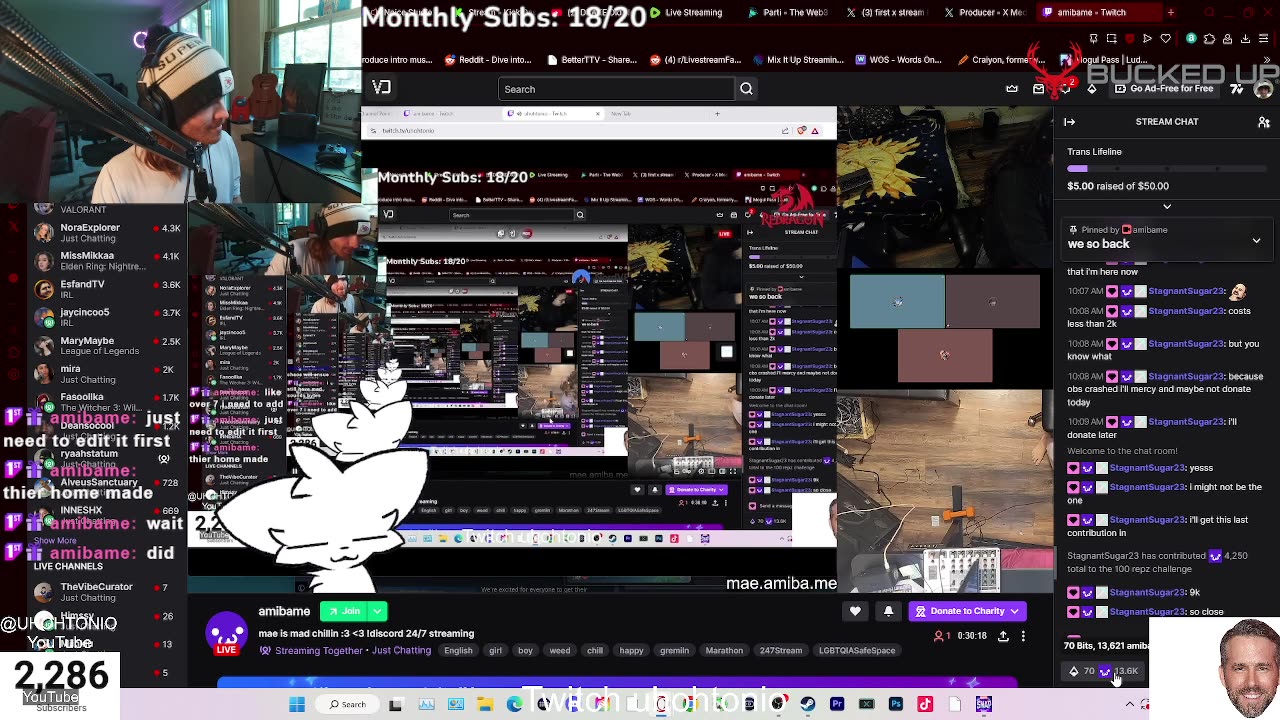Open NoraExplorer channel in sidebar
The width and height of the screenshot is (1280, 720).
click(x=107, y=233)
